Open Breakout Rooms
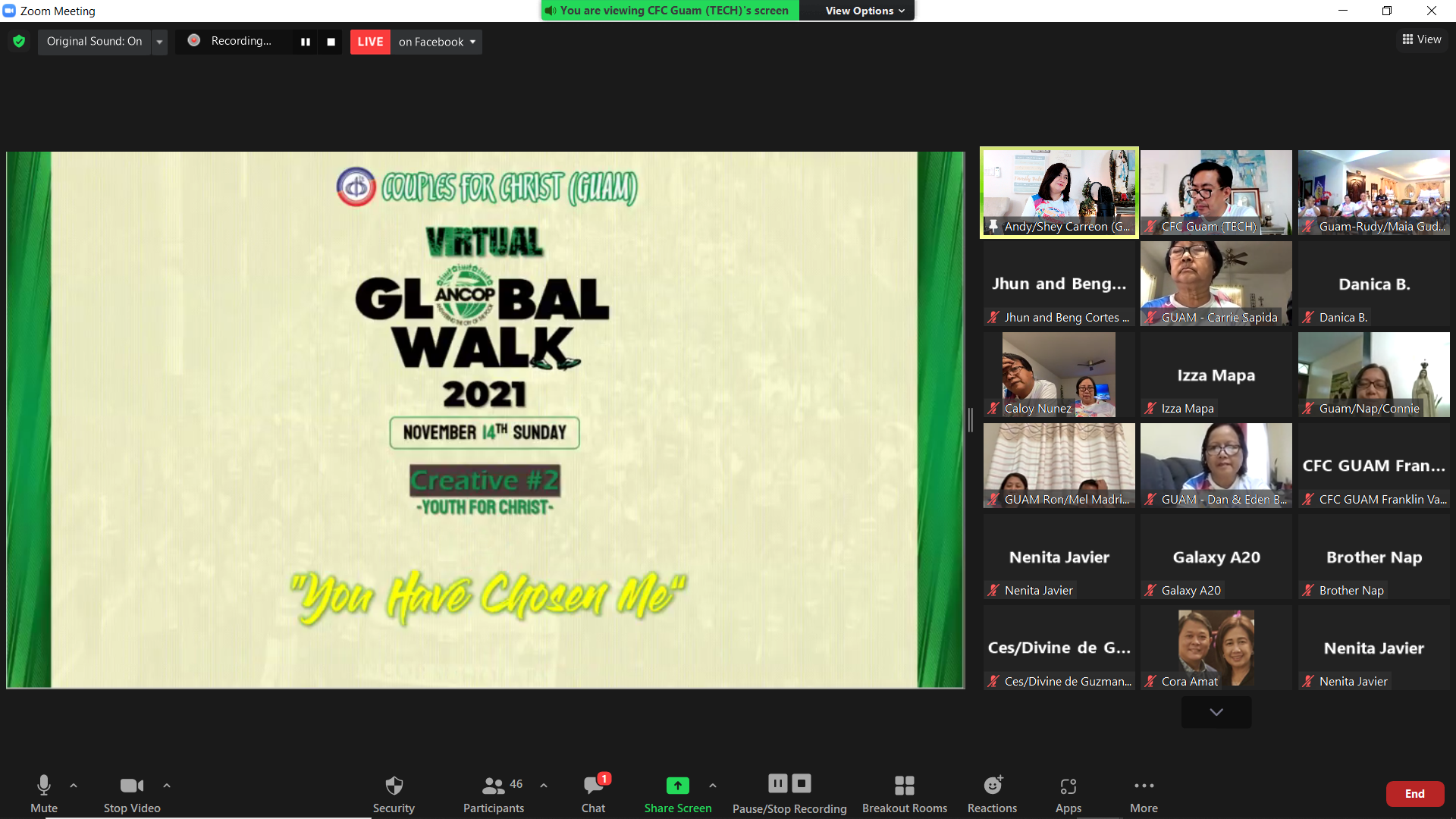This screenshot has height=819, width=1456. coord(905,793)
